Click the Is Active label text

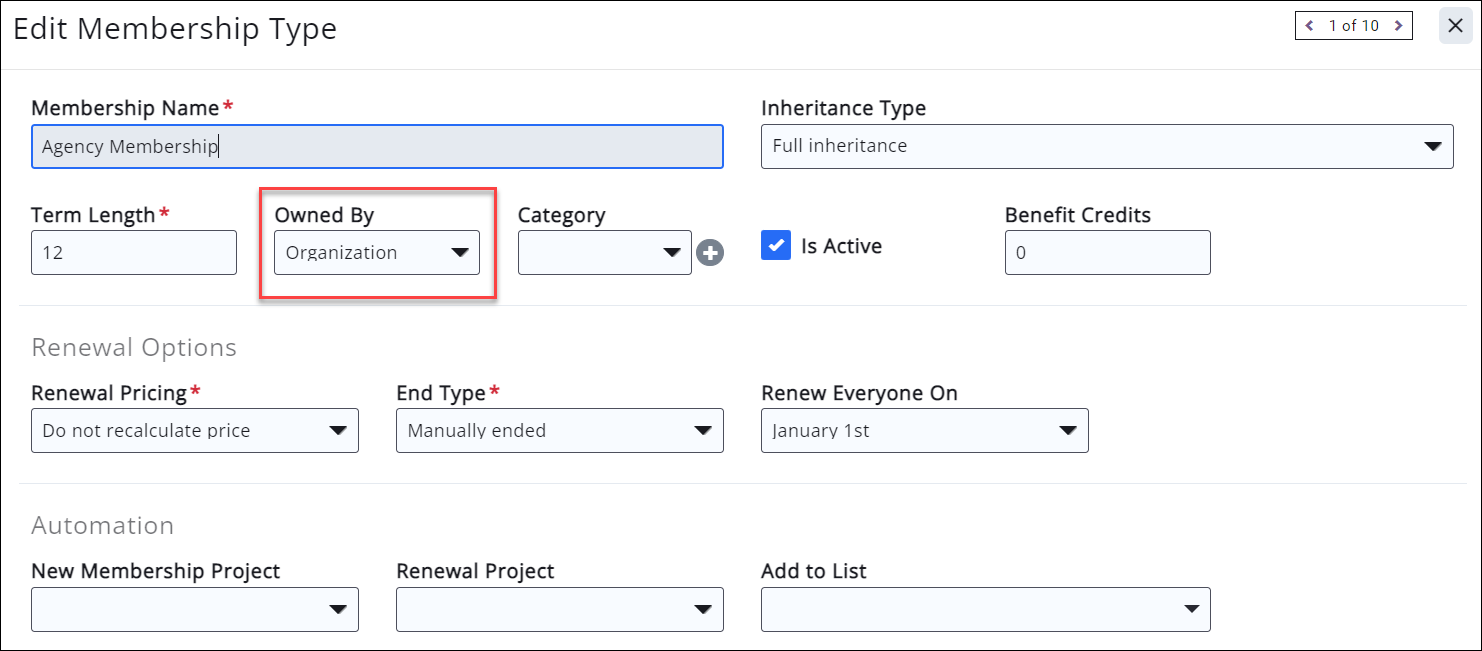tap(841, 246)
